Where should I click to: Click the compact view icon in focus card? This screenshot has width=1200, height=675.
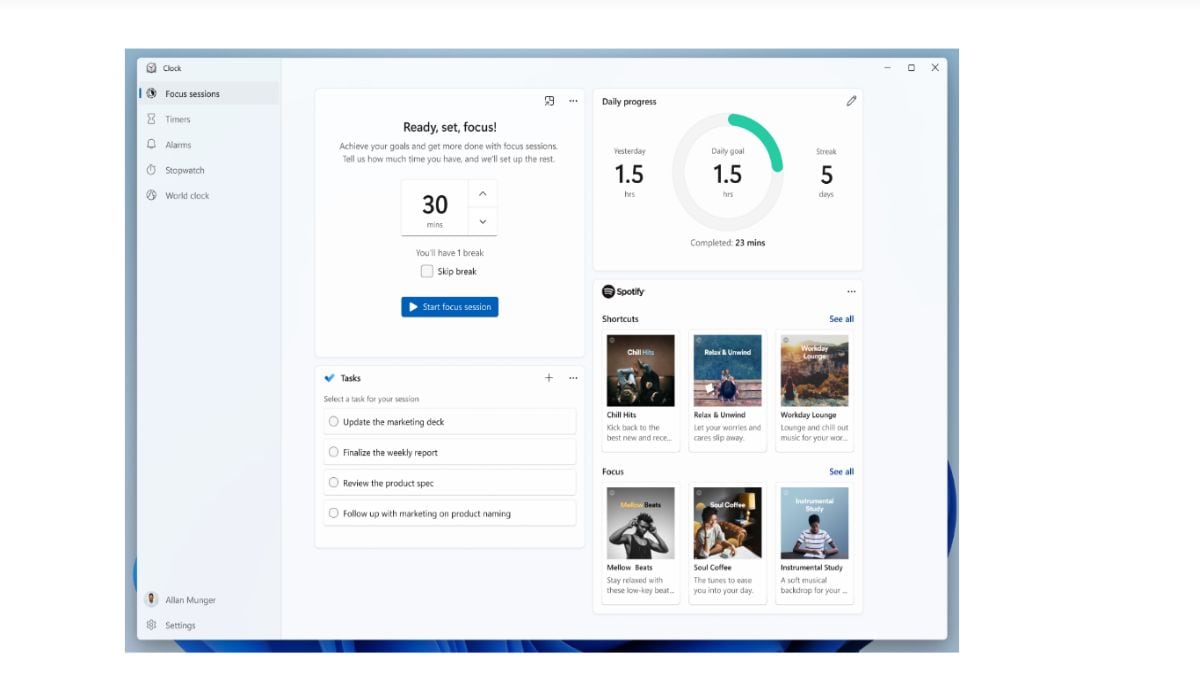(549, 101)
